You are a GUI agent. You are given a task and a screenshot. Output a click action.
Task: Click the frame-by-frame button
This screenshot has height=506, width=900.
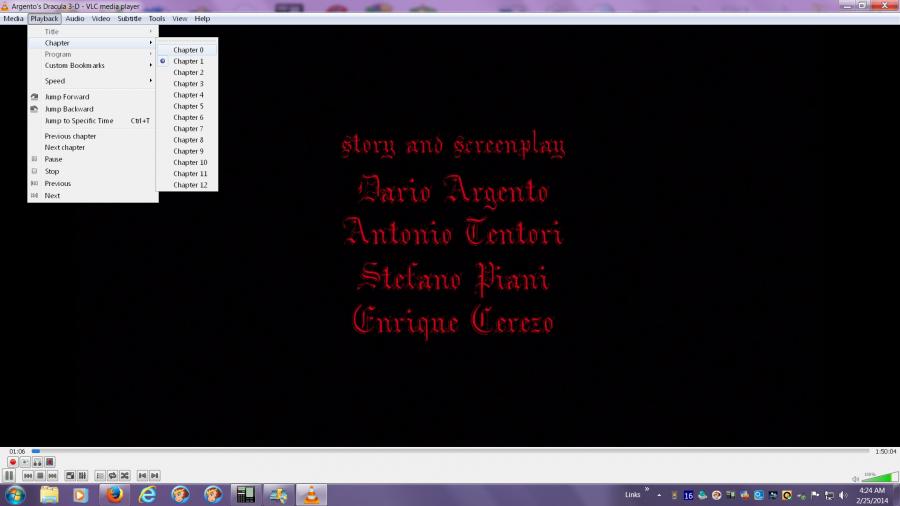[x=50, y=462]
